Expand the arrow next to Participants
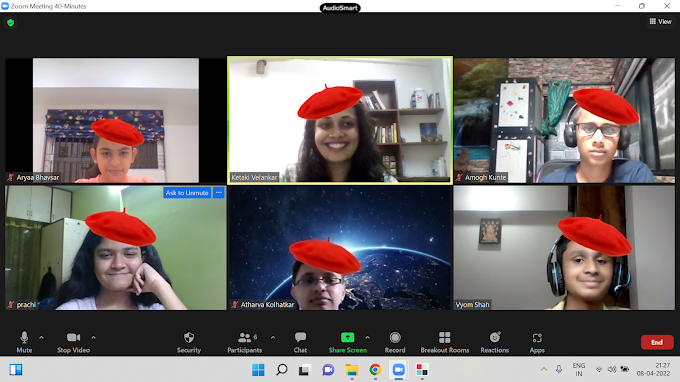 click(x=273, y=337)
